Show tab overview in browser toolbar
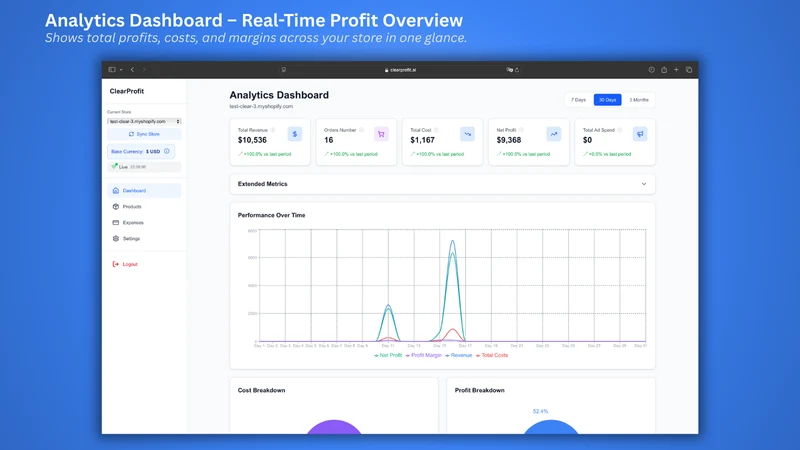 coord(689,69)
